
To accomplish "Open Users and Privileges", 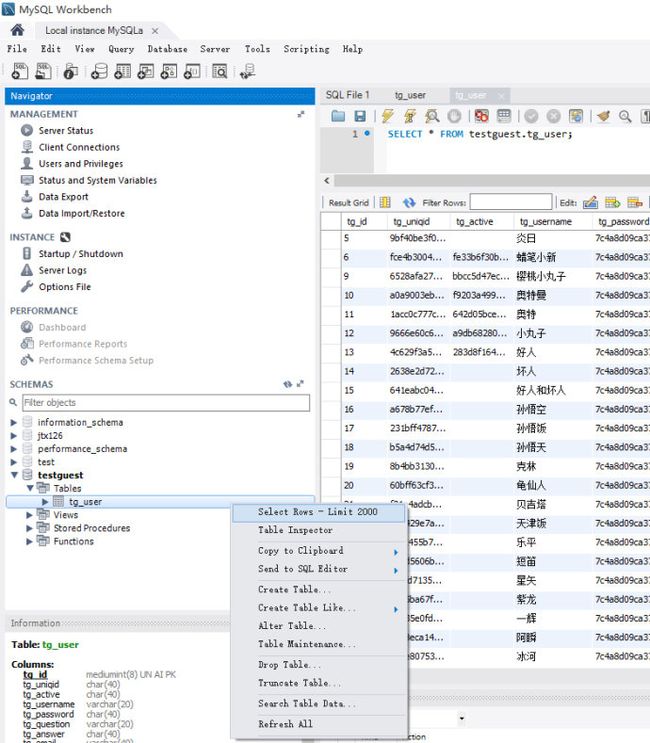I will pos(81,163).
